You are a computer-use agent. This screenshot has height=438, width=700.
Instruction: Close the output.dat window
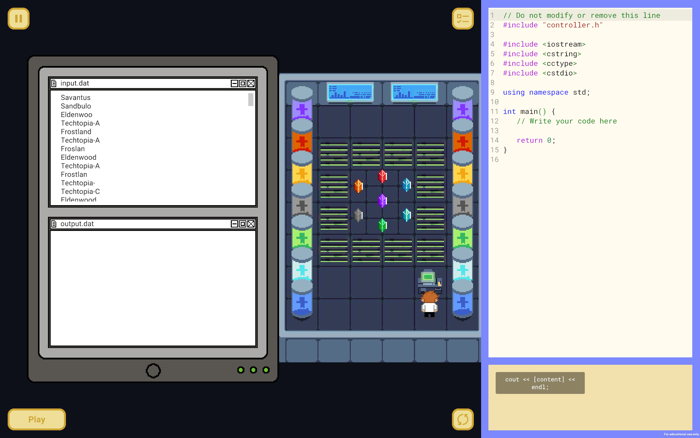pyautogui.click(x=251, y=224)
